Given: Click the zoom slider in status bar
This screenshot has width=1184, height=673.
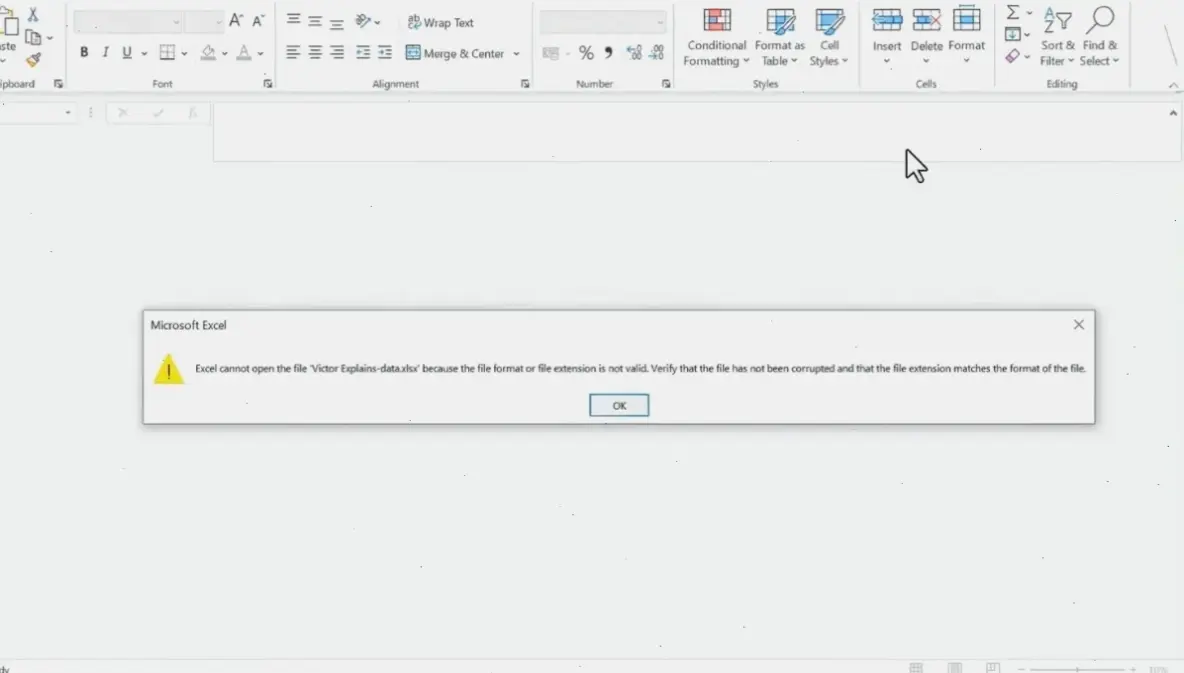Looking at the screenshot, I should pyautogui.click(x=1077, y=668).
